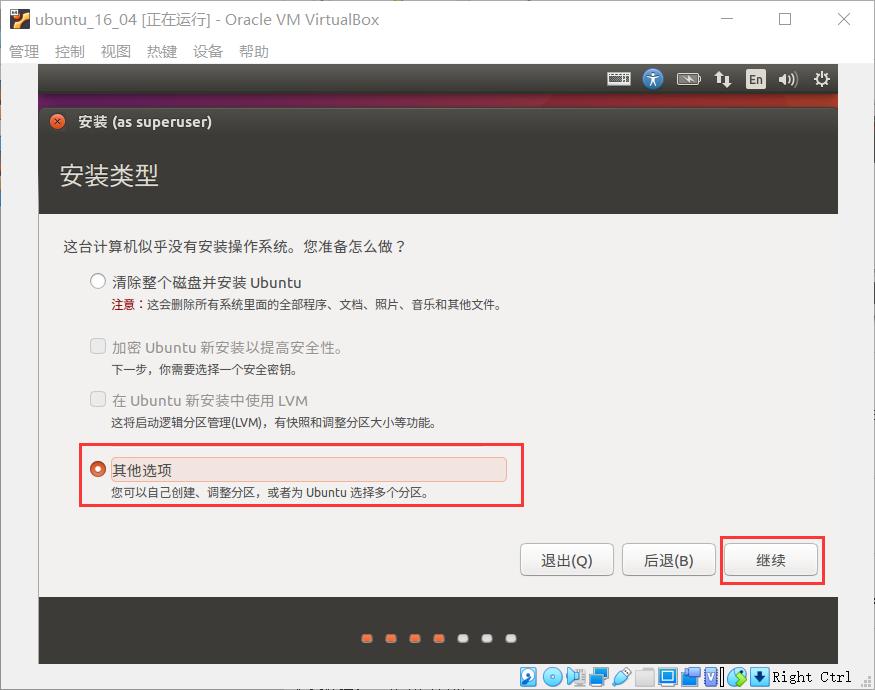
Task: Open the 视图 menu
Action: (x=116, y=51)
